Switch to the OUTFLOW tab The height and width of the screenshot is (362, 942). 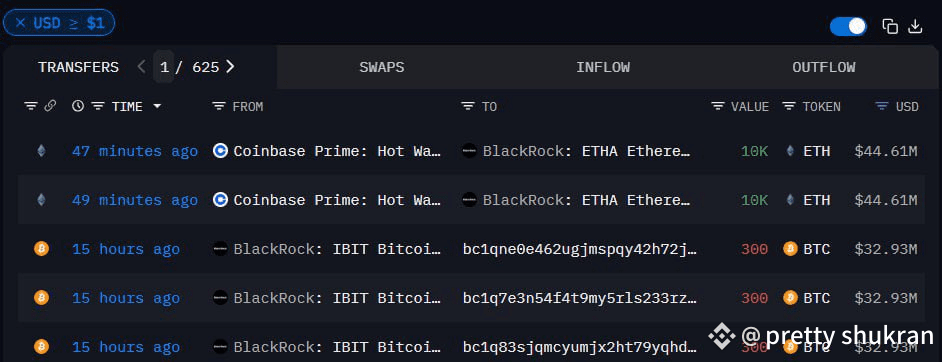click(x=824, y=67)
